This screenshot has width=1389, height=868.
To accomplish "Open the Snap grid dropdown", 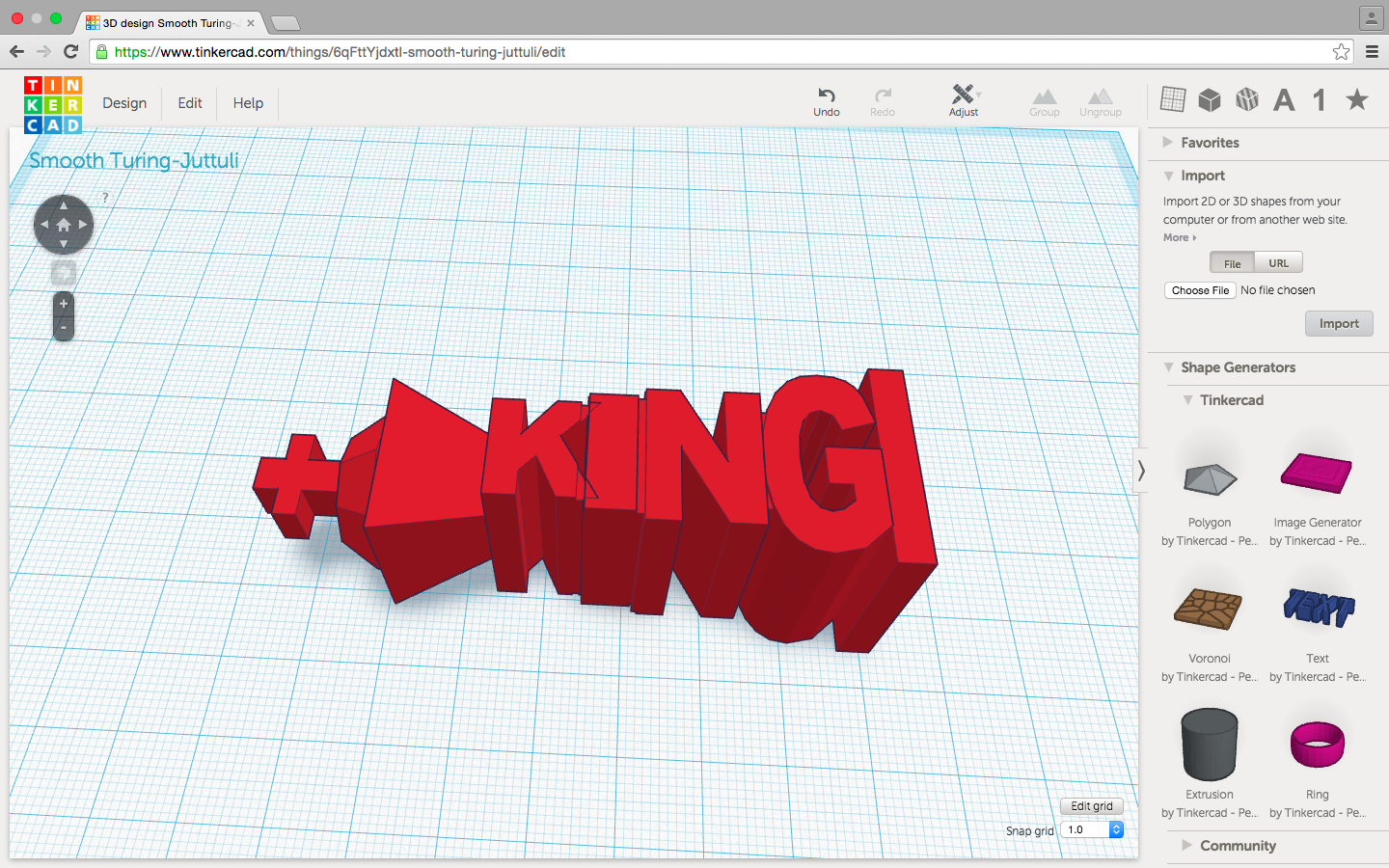I will point(1092,829).
